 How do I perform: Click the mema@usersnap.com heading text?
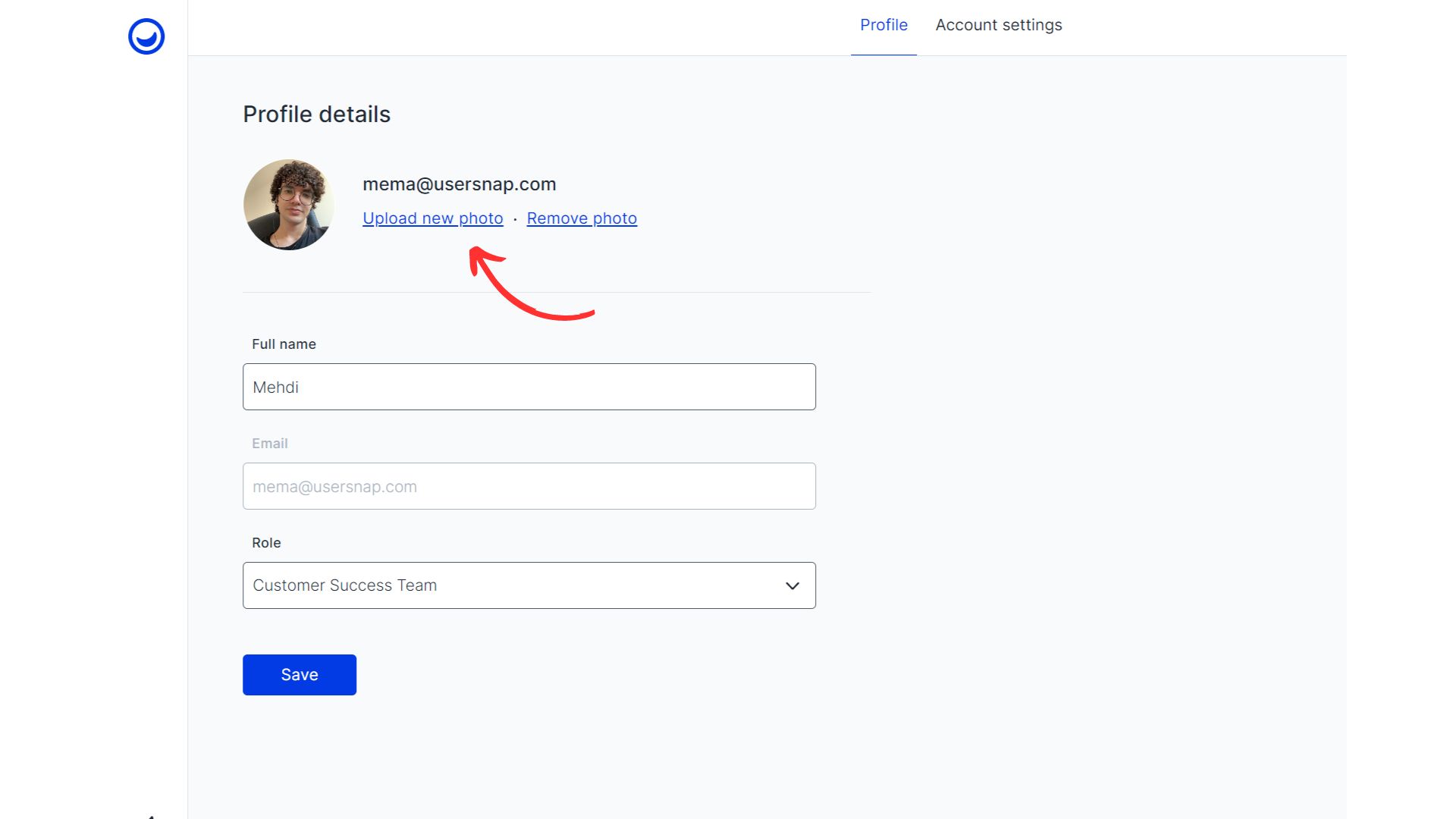[x=459, y=184]
